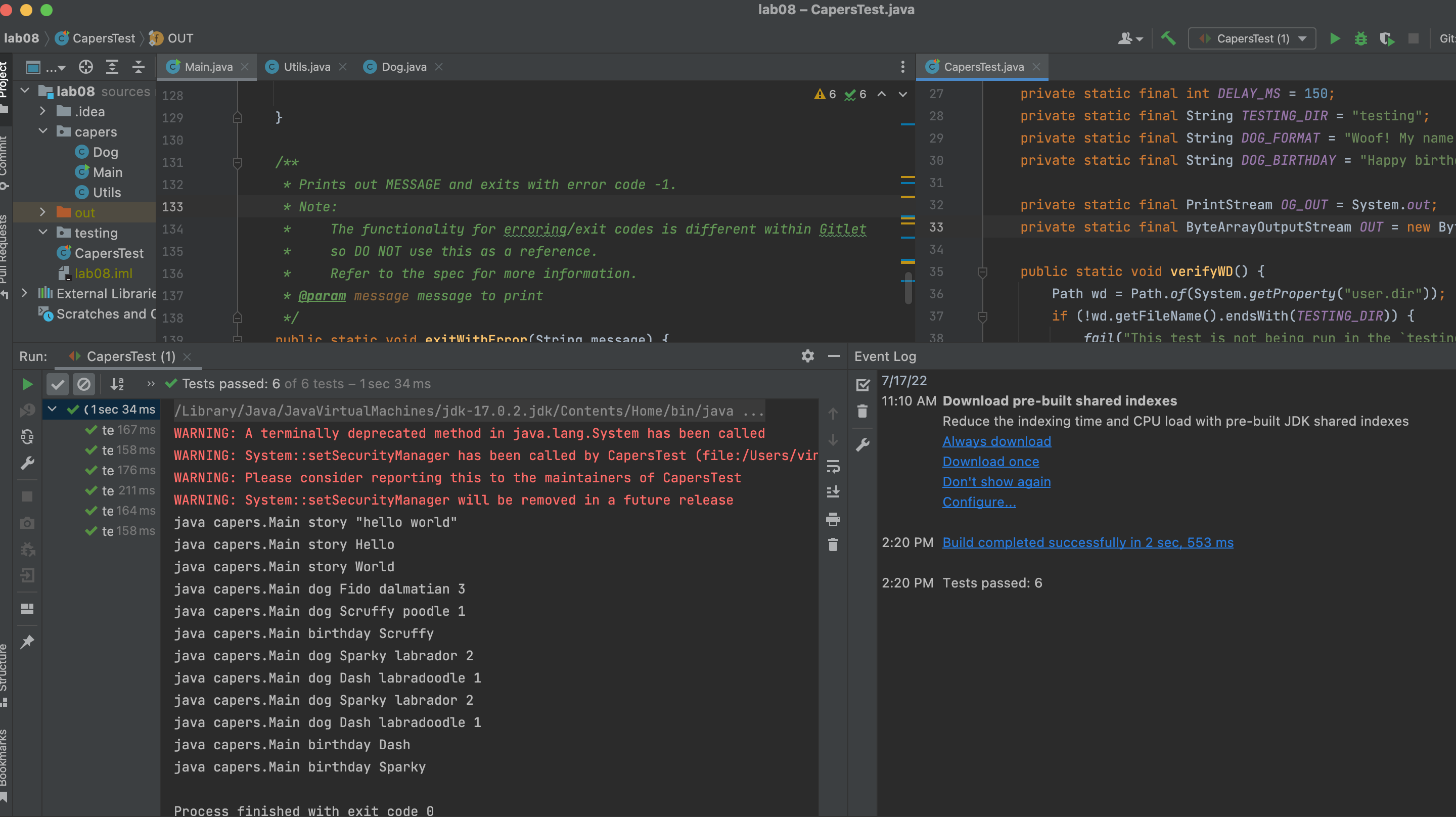Viewport: 1456px width, 817px height.
Task: Open Build completed successfully link
Action: click(1087, 542)
